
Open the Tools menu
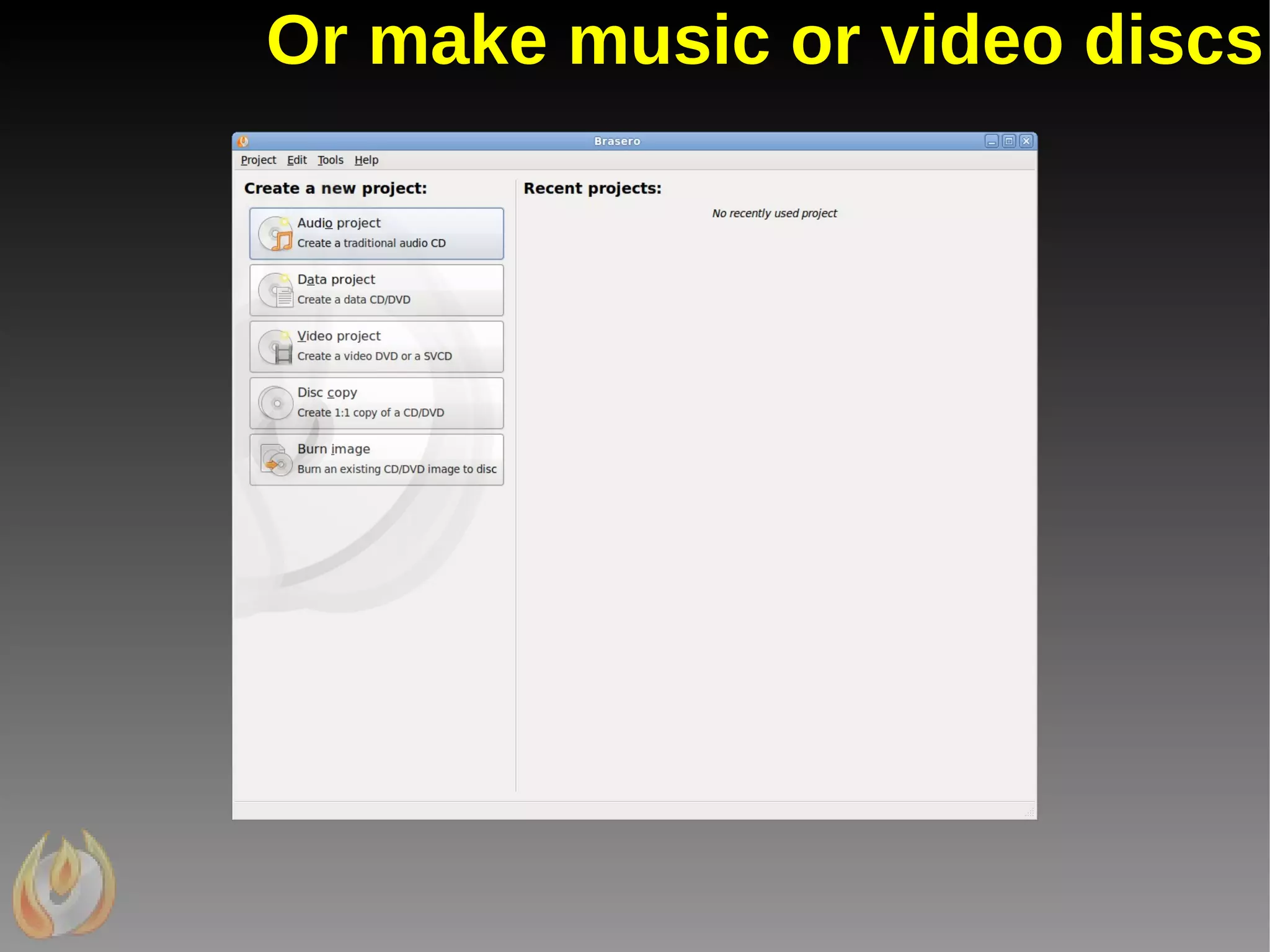tap(330, 160)
